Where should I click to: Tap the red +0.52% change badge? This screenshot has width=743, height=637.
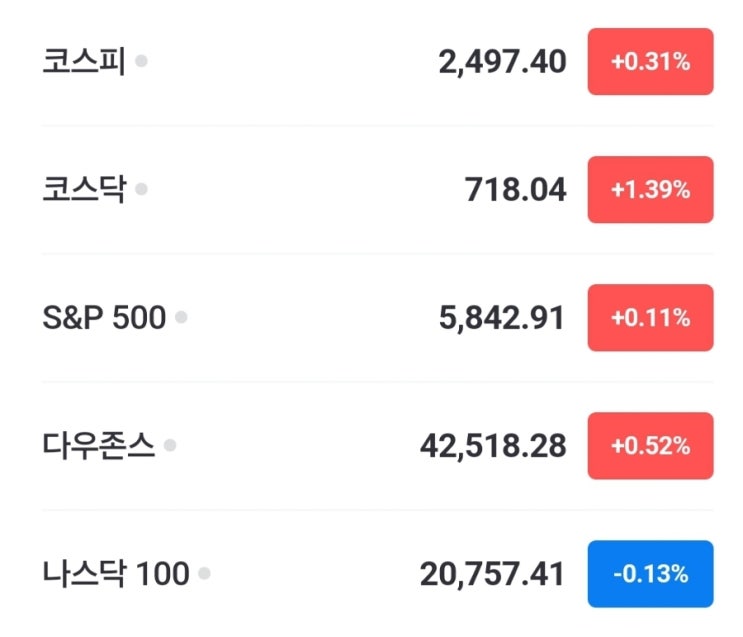[x=650, y=446]
